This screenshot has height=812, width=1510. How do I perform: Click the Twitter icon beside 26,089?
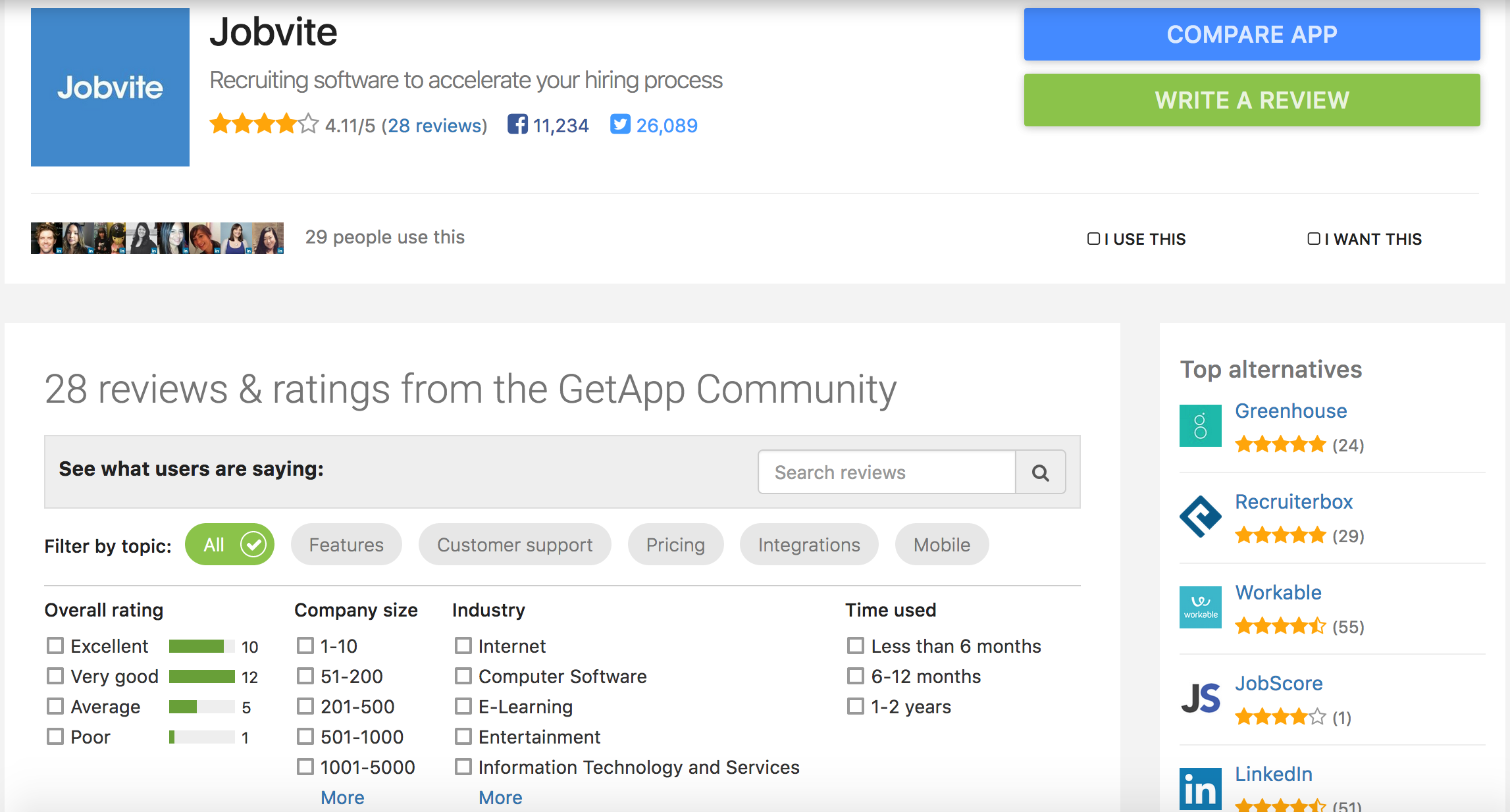point(619,124)
